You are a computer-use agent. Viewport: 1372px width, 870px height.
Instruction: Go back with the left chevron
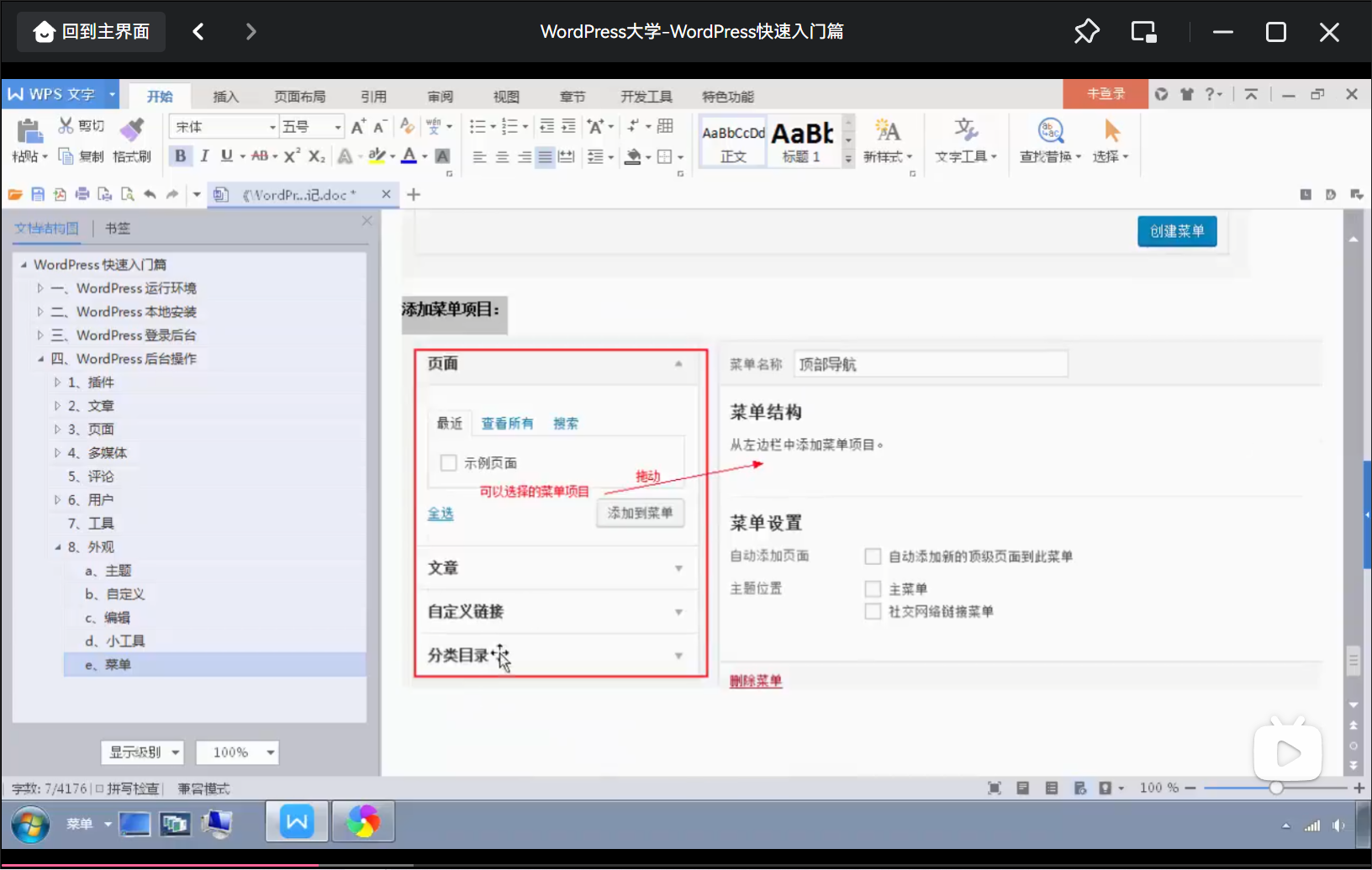click(x=198, y=32)
